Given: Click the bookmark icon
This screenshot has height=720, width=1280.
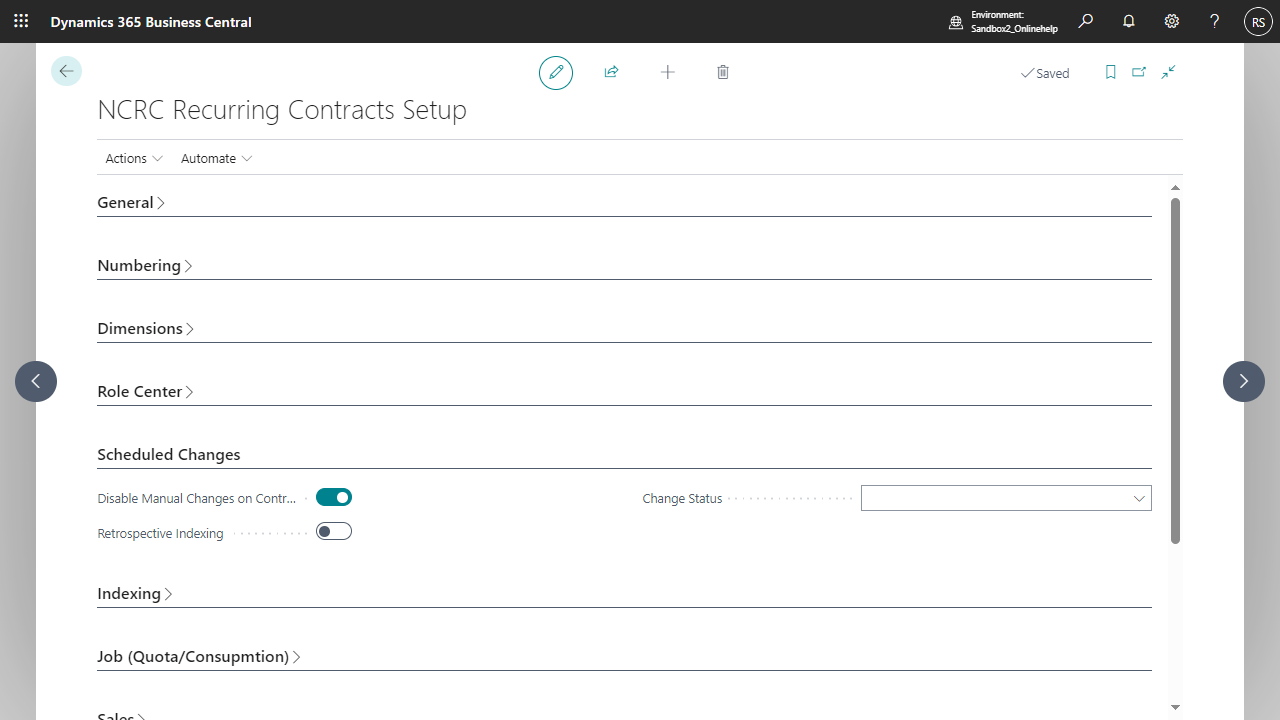Looking at the screenshot, I should tap(1110, 72).
